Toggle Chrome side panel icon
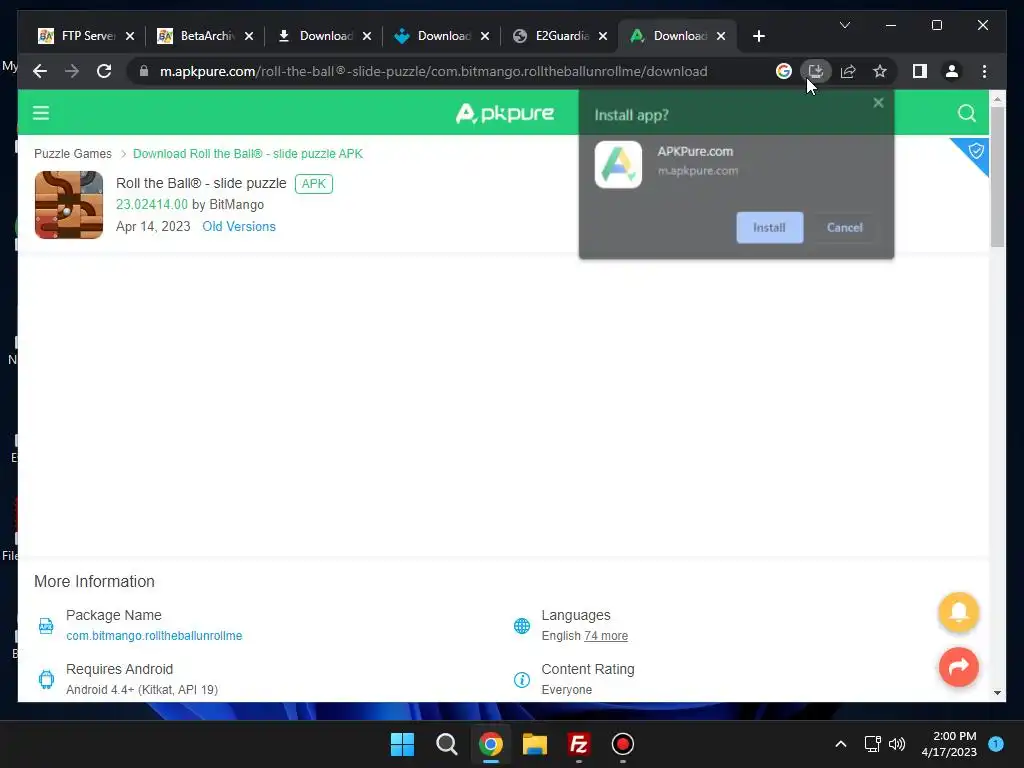This screenshot has height=768, width=1024. 920,71
